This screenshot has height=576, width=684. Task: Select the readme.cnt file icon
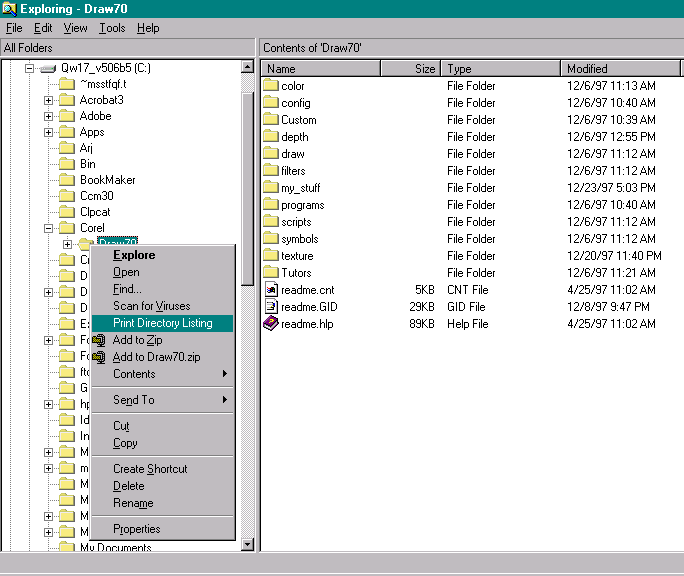pyautogui.click(x=271, y=290)
